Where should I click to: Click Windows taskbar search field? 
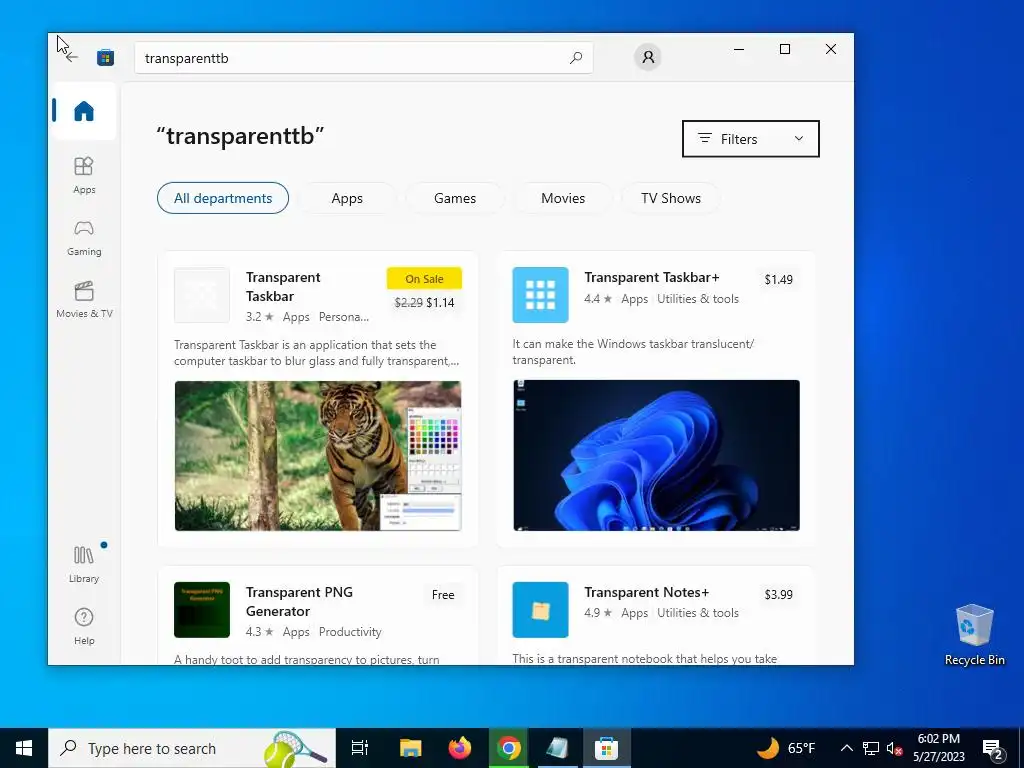pyautogui.click(x=192, y=748)
